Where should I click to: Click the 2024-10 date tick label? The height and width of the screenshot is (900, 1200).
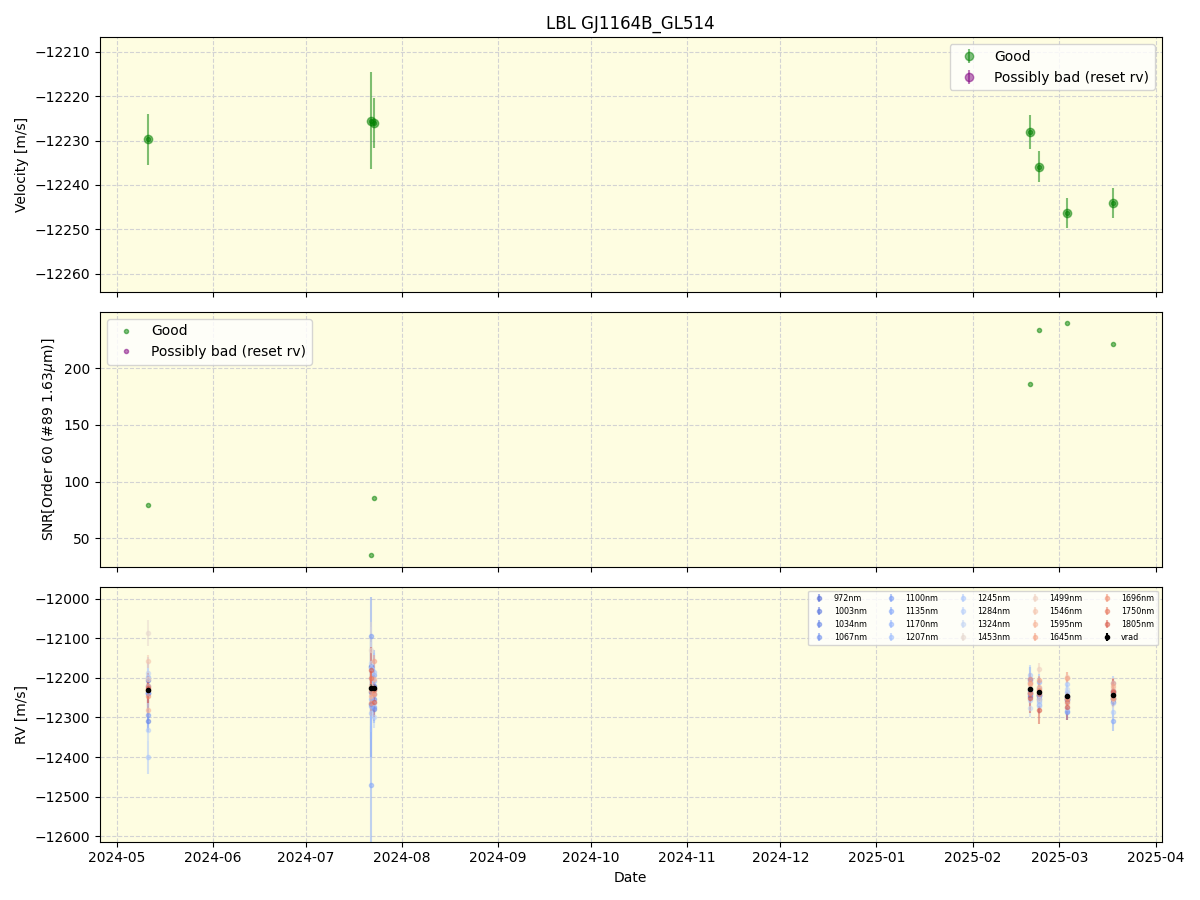coord(591,856)
